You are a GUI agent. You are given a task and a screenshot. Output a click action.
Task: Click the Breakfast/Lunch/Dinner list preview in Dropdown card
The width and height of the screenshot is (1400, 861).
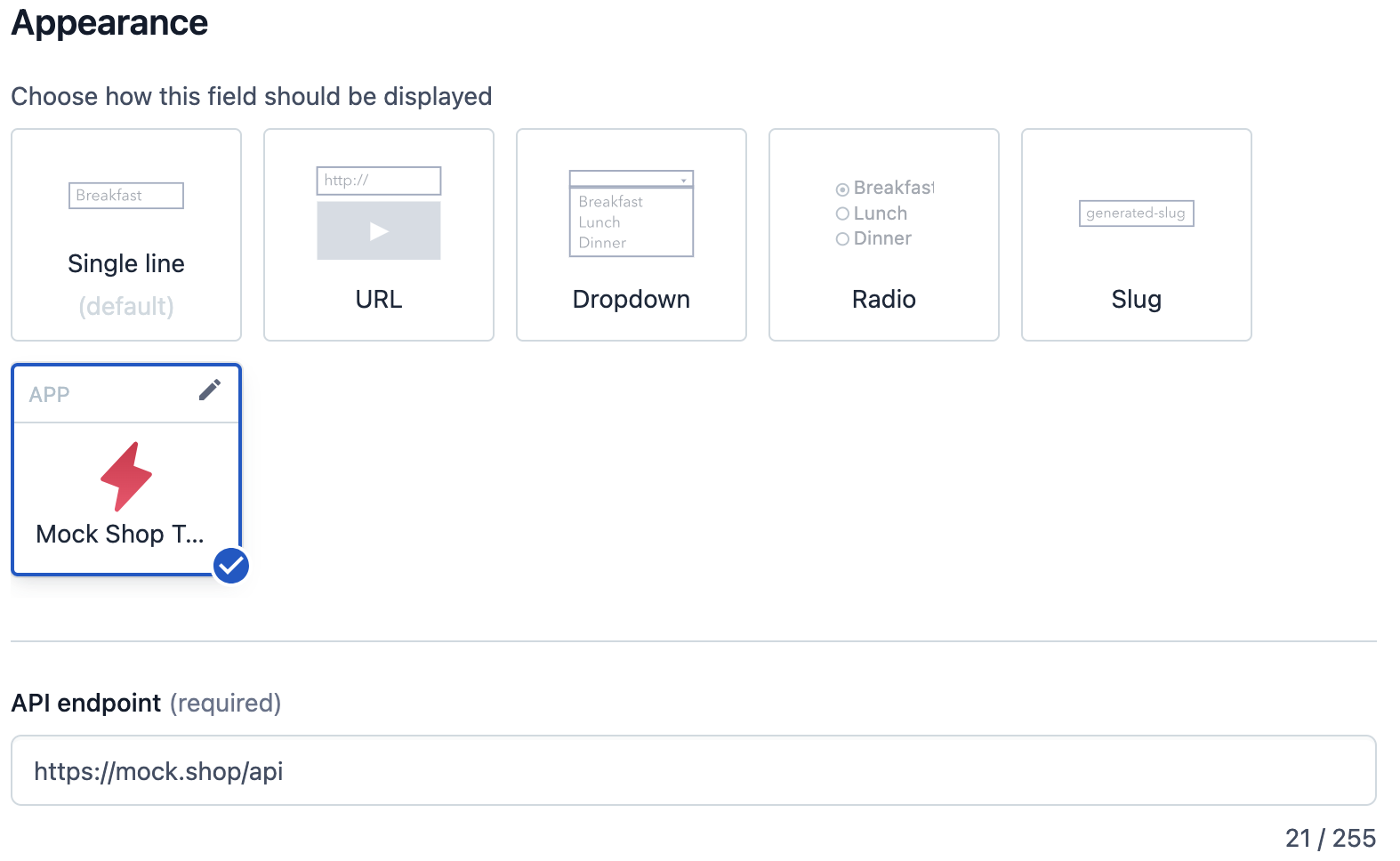(x=632, y=222)
